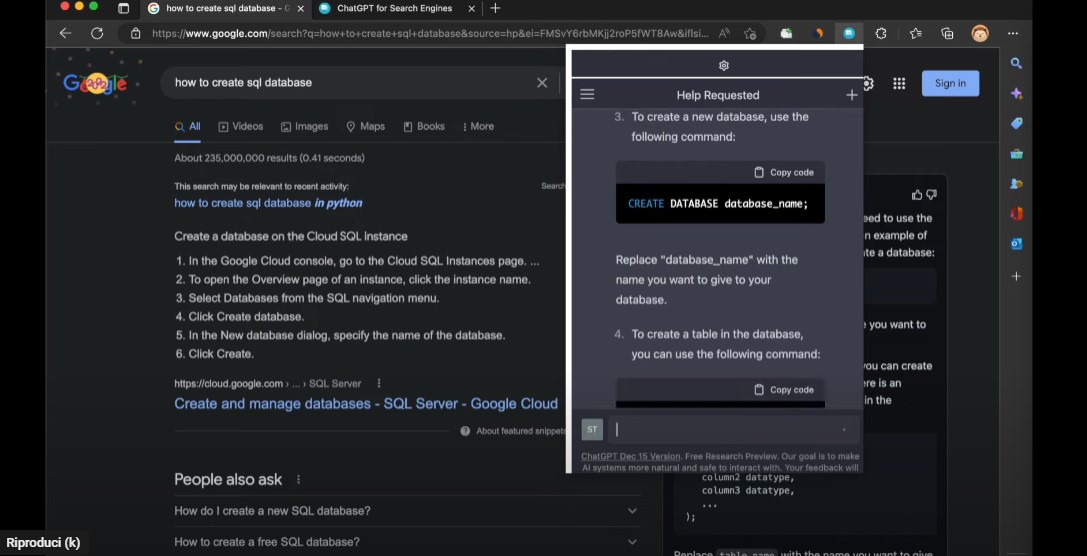
Task: Click the Google search query field
Action: click(x=354, y=82)
